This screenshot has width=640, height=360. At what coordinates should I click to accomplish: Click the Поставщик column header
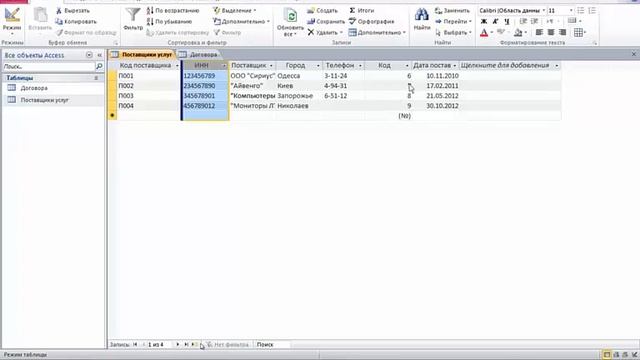pos(252,65)
